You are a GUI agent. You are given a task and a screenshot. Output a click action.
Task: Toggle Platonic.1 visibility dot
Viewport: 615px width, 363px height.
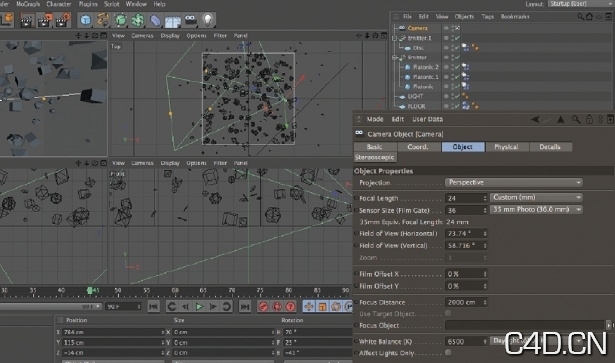click(x=446, y=77)
